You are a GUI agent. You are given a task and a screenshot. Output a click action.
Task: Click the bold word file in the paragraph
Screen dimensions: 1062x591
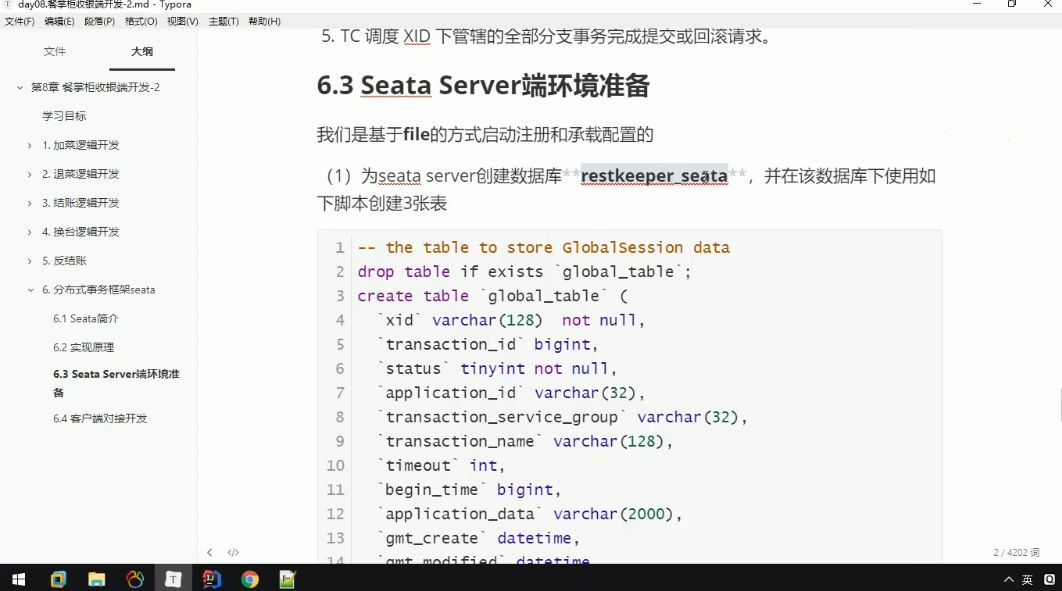[x=416, y=135]
